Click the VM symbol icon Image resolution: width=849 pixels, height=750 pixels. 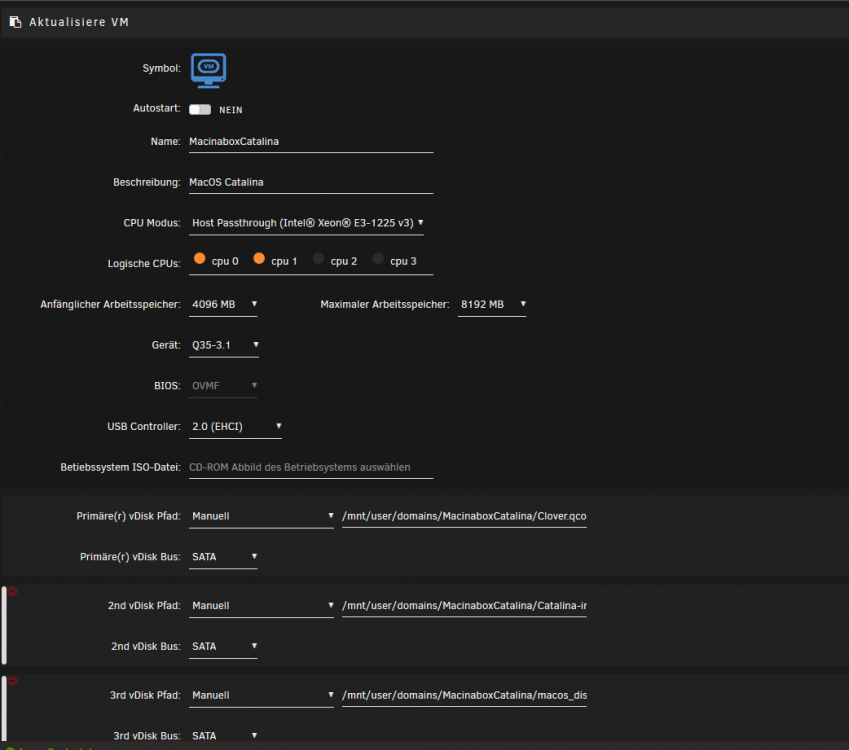[208, 70]
